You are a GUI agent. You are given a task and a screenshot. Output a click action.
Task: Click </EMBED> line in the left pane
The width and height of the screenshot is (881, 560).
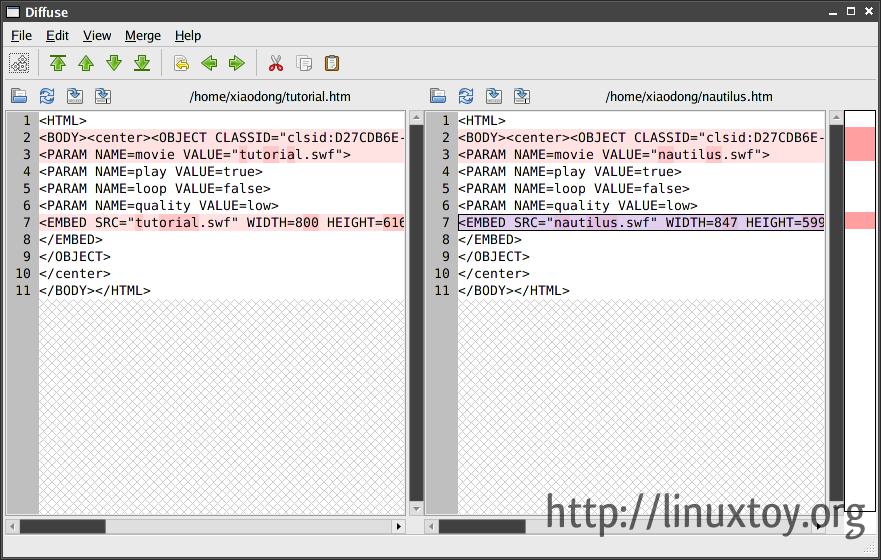click(222, 239)
